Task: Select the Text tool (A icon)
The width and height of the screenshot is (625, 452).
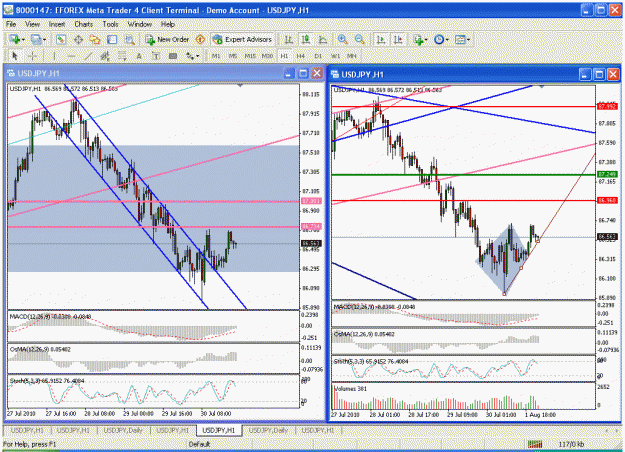Action: pos(139,56)
